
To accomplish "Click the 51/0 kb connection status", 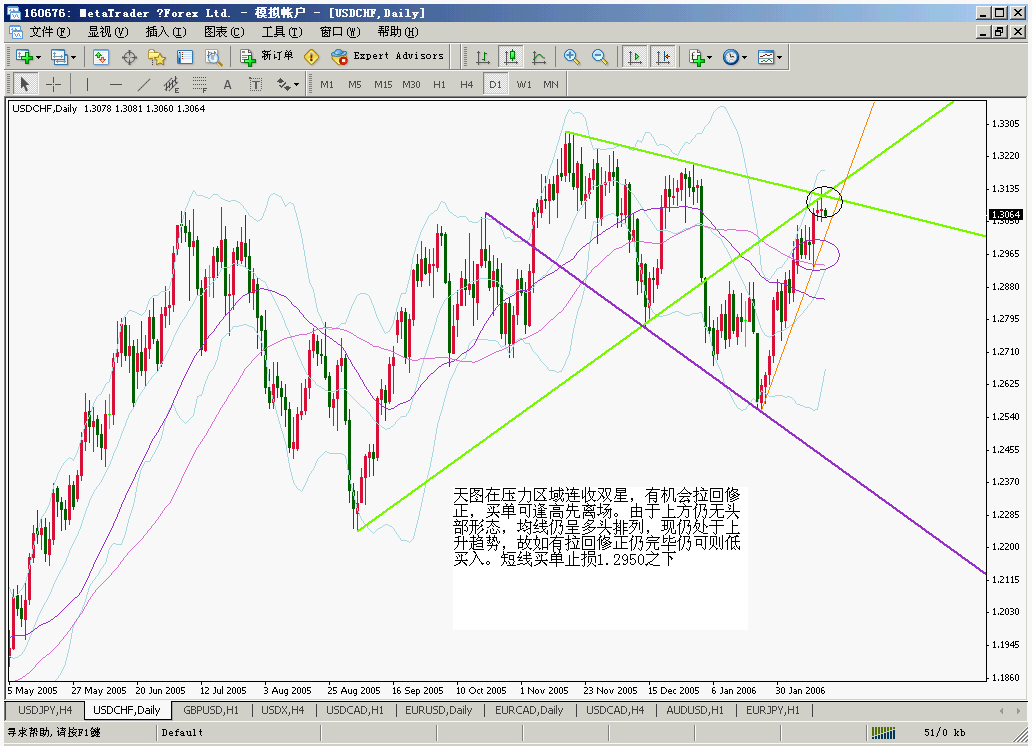I will [944, 732].
